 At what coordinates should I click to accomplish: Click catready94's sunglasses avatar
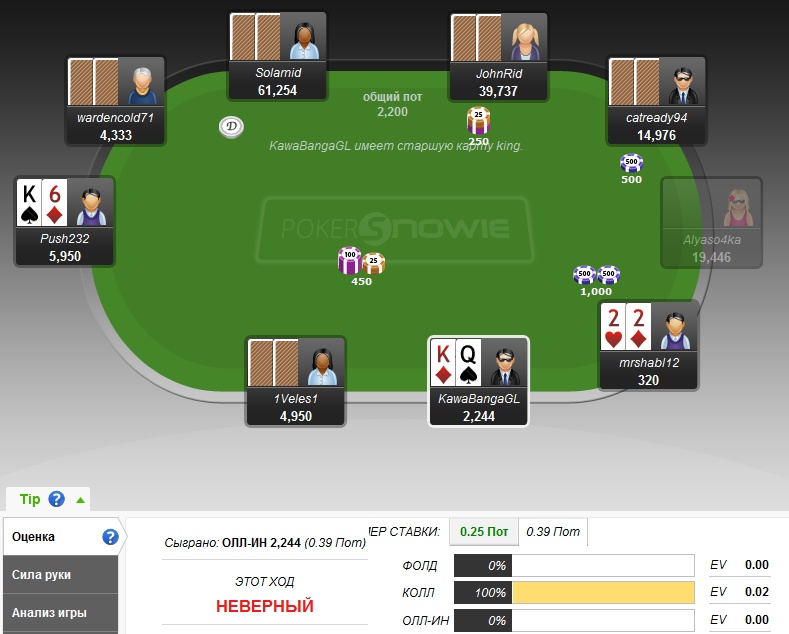(682, 82)
